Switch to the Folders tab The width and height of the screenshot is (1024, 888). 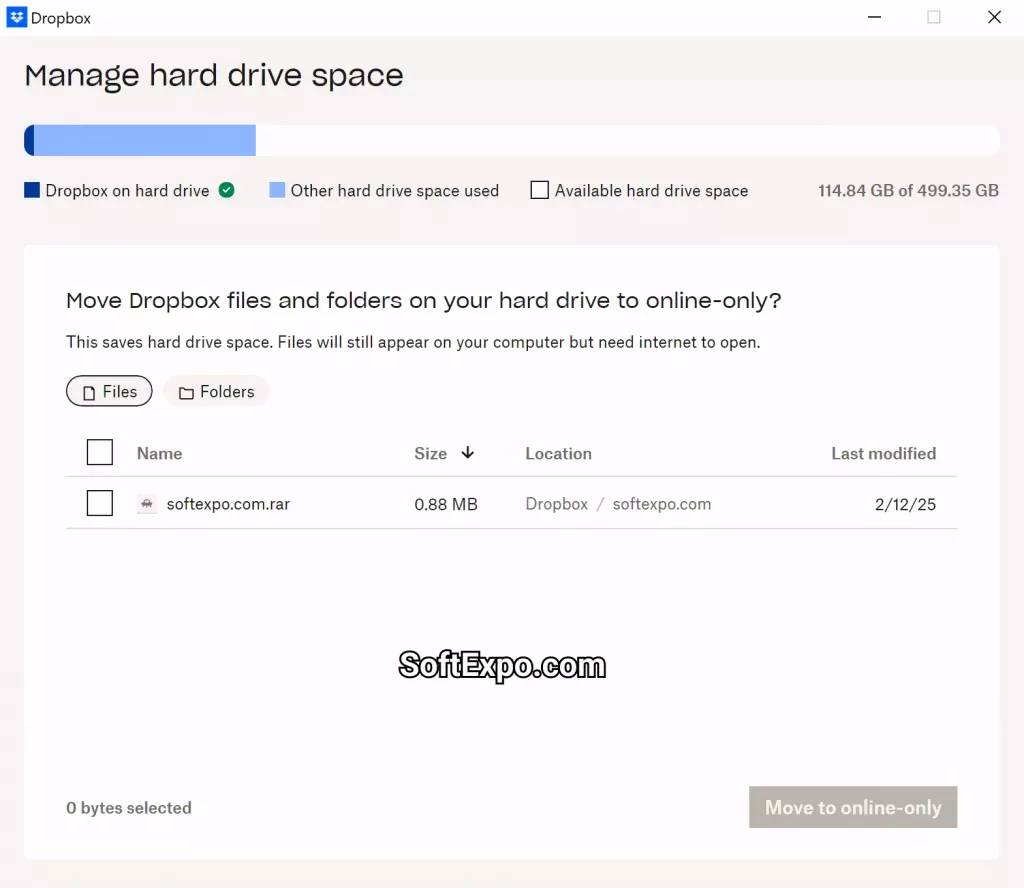[x=216, y=391]
